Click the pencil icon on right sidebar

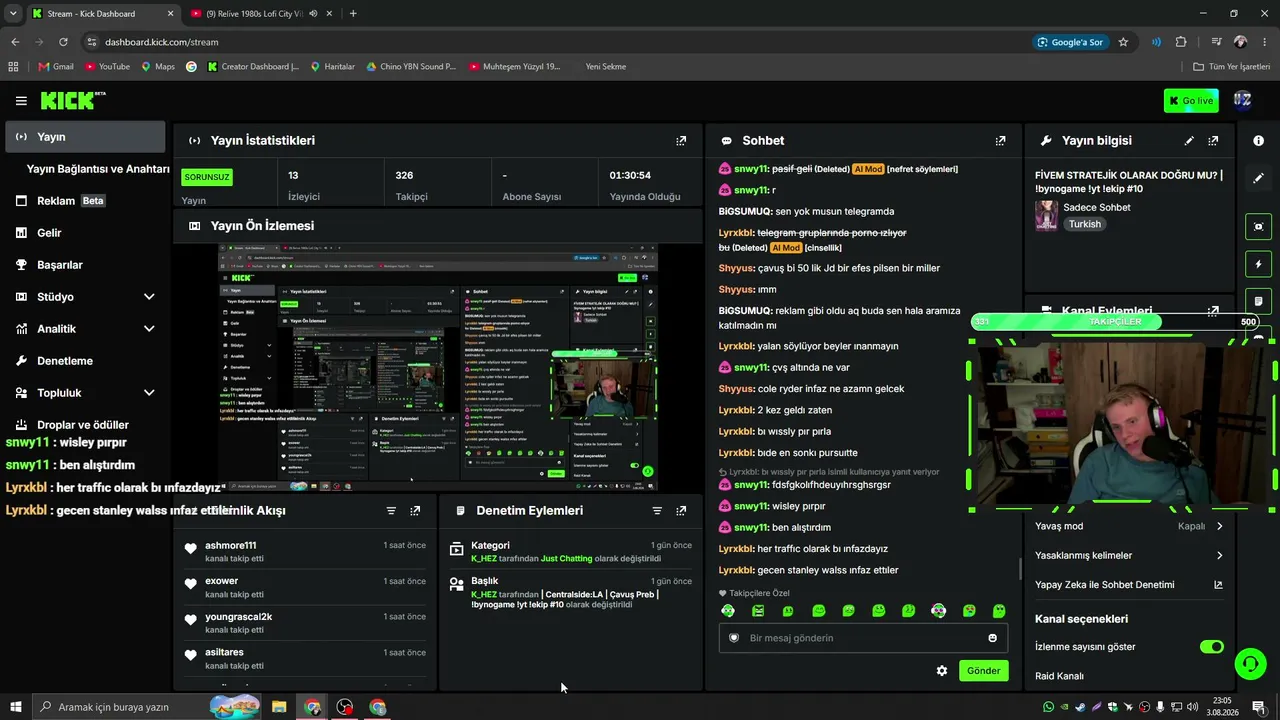click(x=1258, y=178)
